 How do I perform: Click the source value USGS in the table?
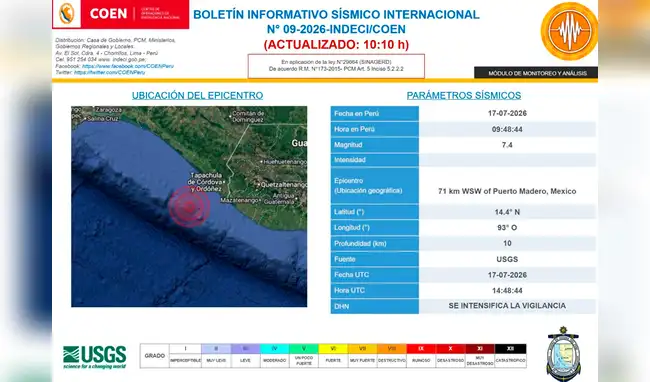point(507,259)
